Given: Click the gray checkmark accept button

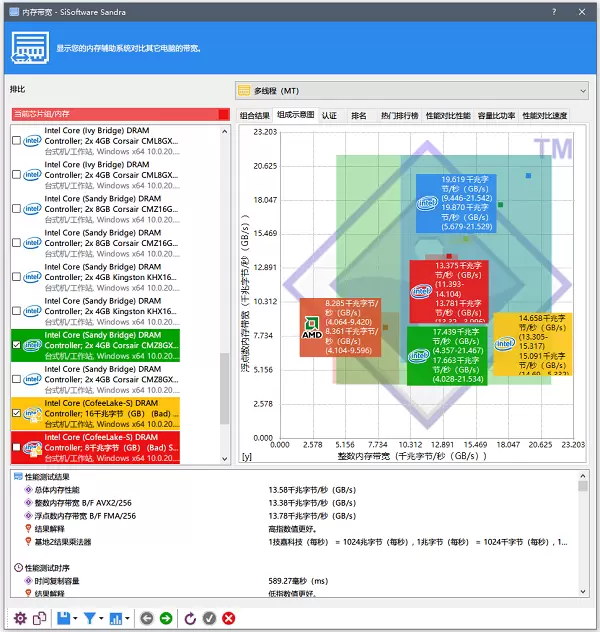Looking at the screenshot, I should point(210,618).
